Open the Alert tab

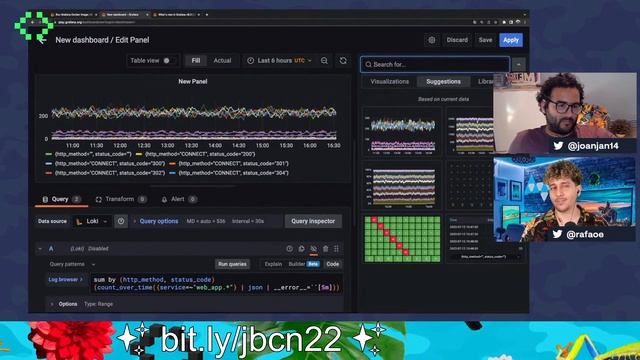tap(179, 199)
